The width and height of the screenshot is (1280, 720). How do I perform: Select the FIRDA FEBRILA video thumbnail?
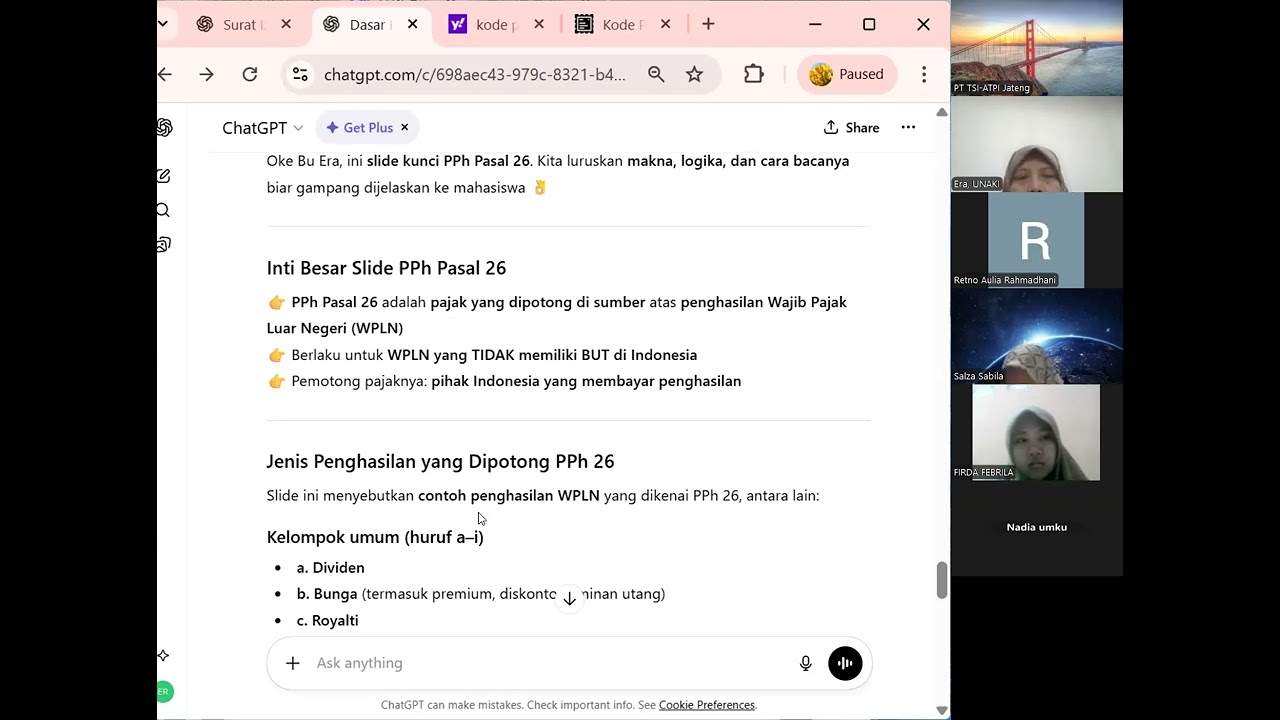(1036, 432)
